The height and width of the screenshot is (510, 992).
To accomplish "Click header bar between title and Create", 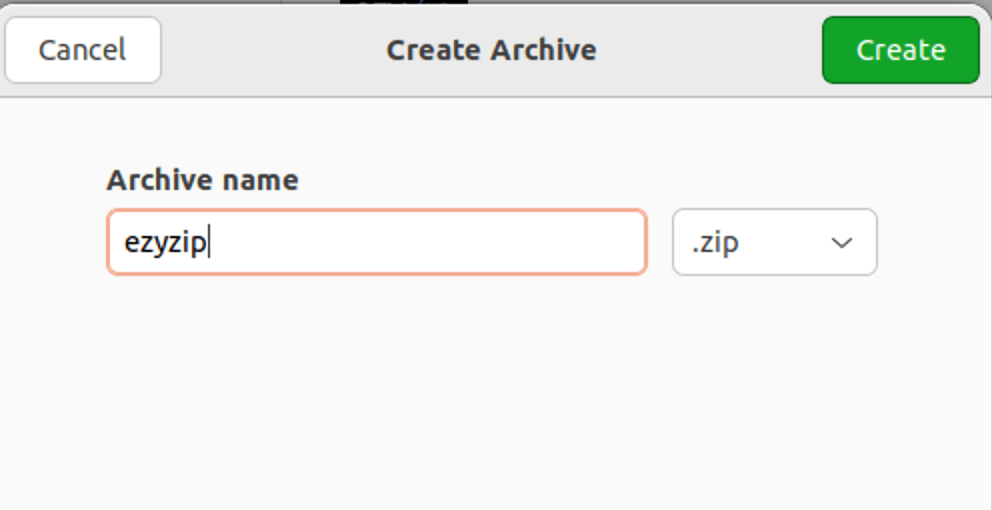I will pos(710,50).
